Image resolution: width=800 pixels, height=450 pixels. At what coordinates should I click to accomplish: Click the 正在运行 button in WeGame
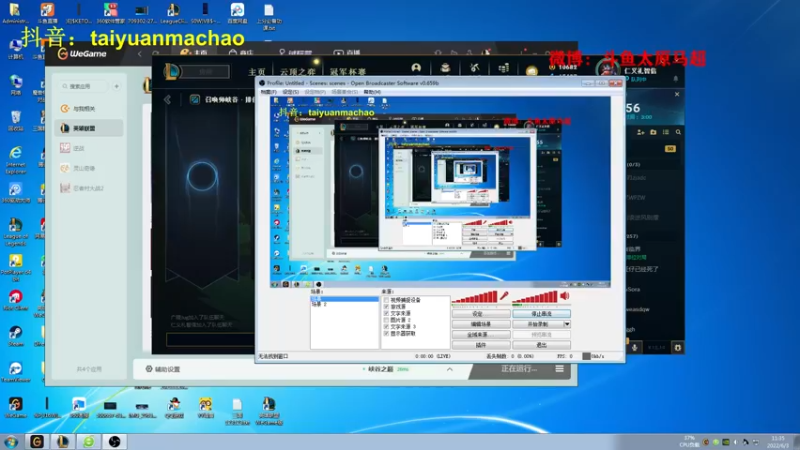[519, 369]
